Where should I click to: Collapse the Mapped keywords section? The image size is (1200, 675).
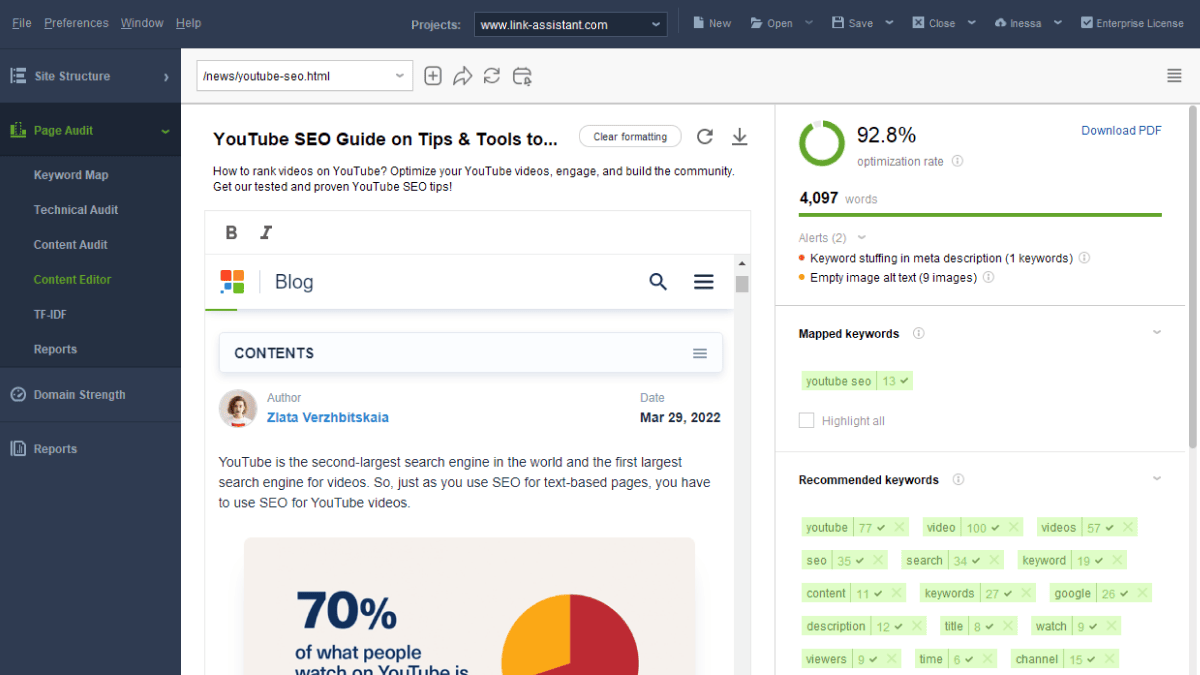coord(1157,333)
